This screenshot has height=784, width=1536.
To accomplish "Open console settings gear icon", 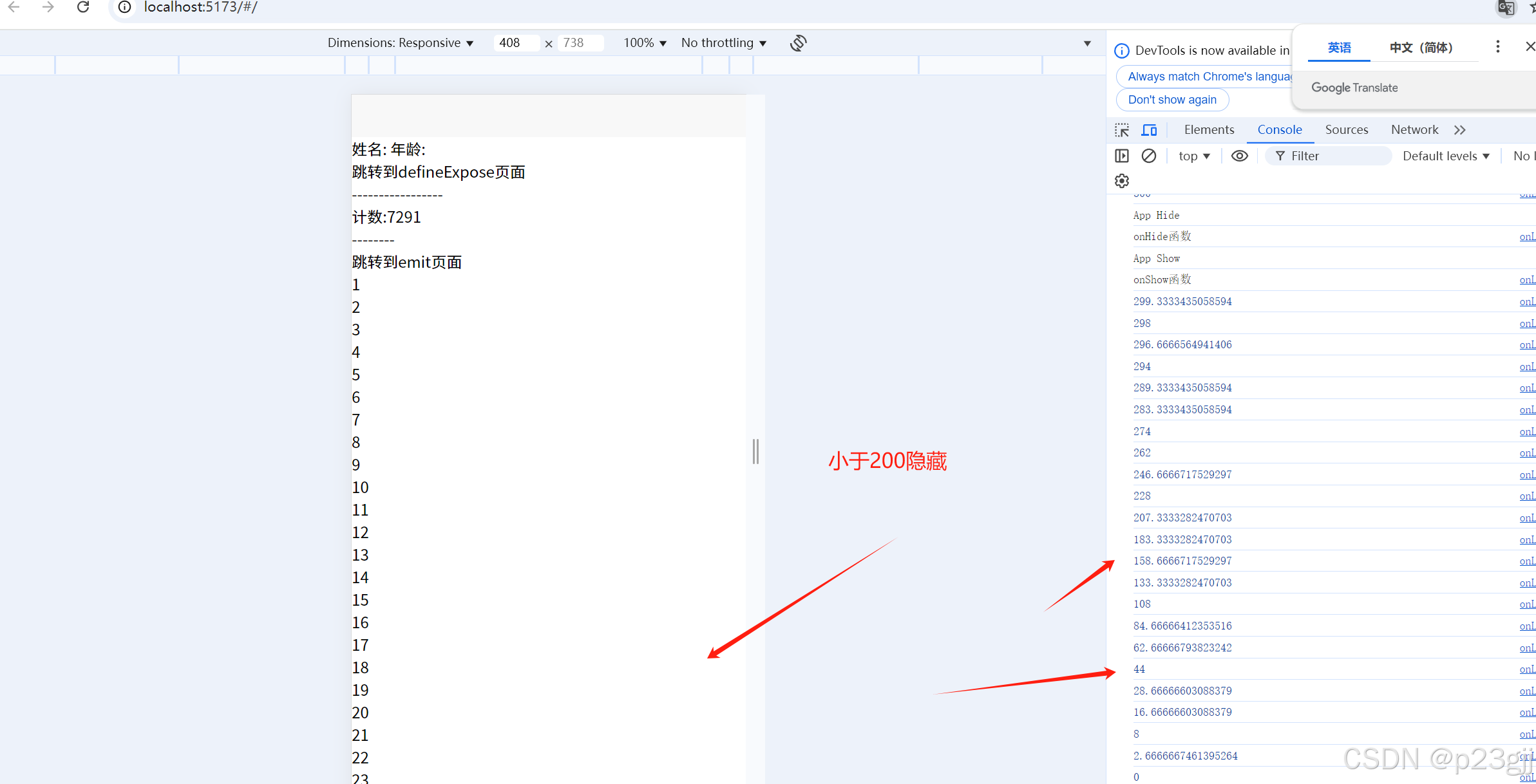I will [1122, 181].
